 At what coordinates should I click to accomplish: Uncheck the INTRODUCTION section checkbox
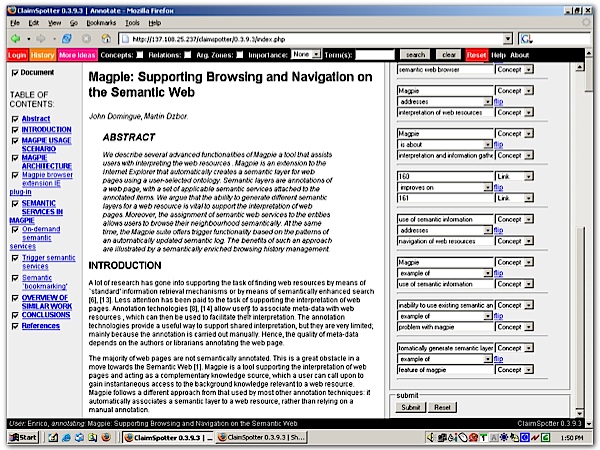tap(15, 130)
